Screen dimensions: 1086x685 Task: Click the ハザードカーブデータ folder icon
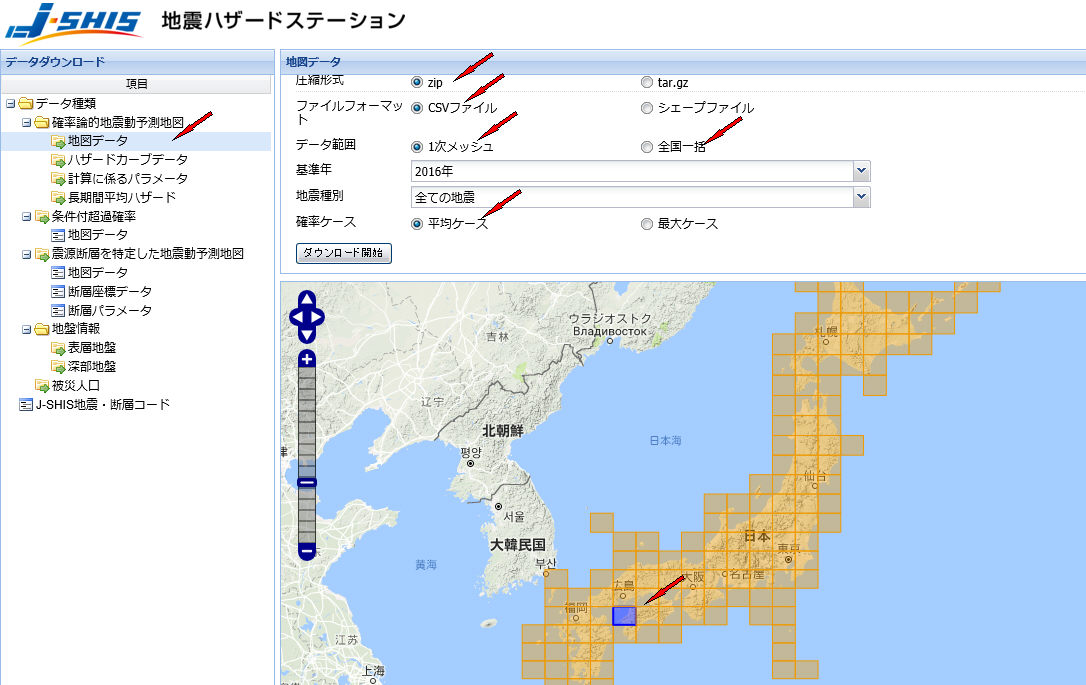coord(58,160)
